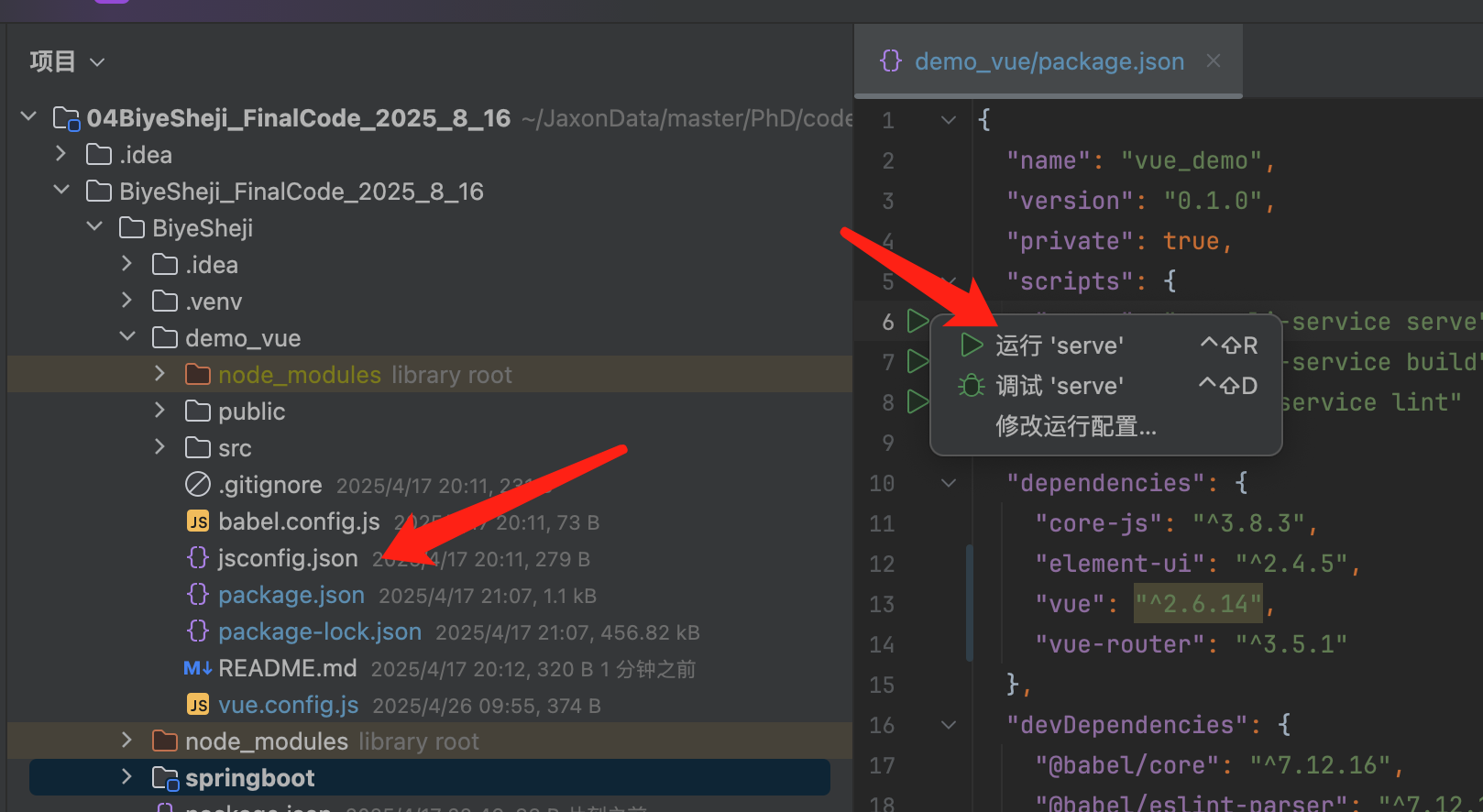Select package.json file in project tree
The height and width of the screenshot is (812, 1483).
pos(291,595)
